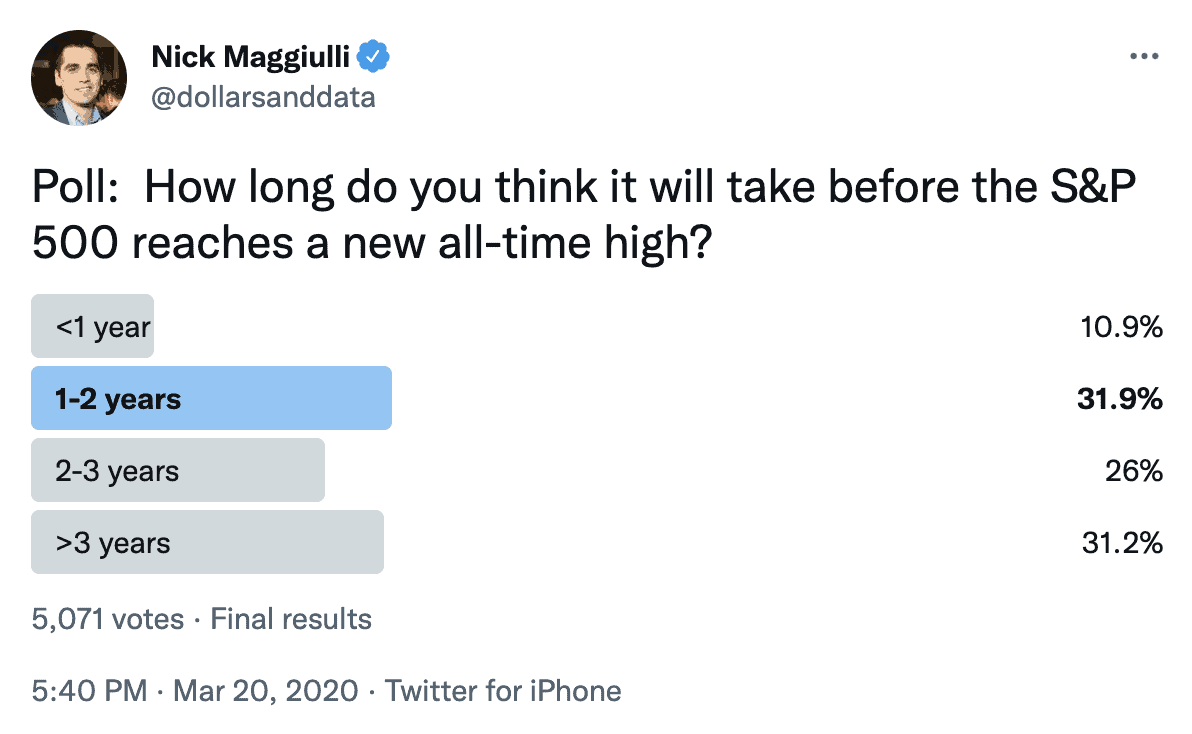Select the 2-3 years poll bar
Viewport: 1192px width, 734px height.
[x=178, y=470]
